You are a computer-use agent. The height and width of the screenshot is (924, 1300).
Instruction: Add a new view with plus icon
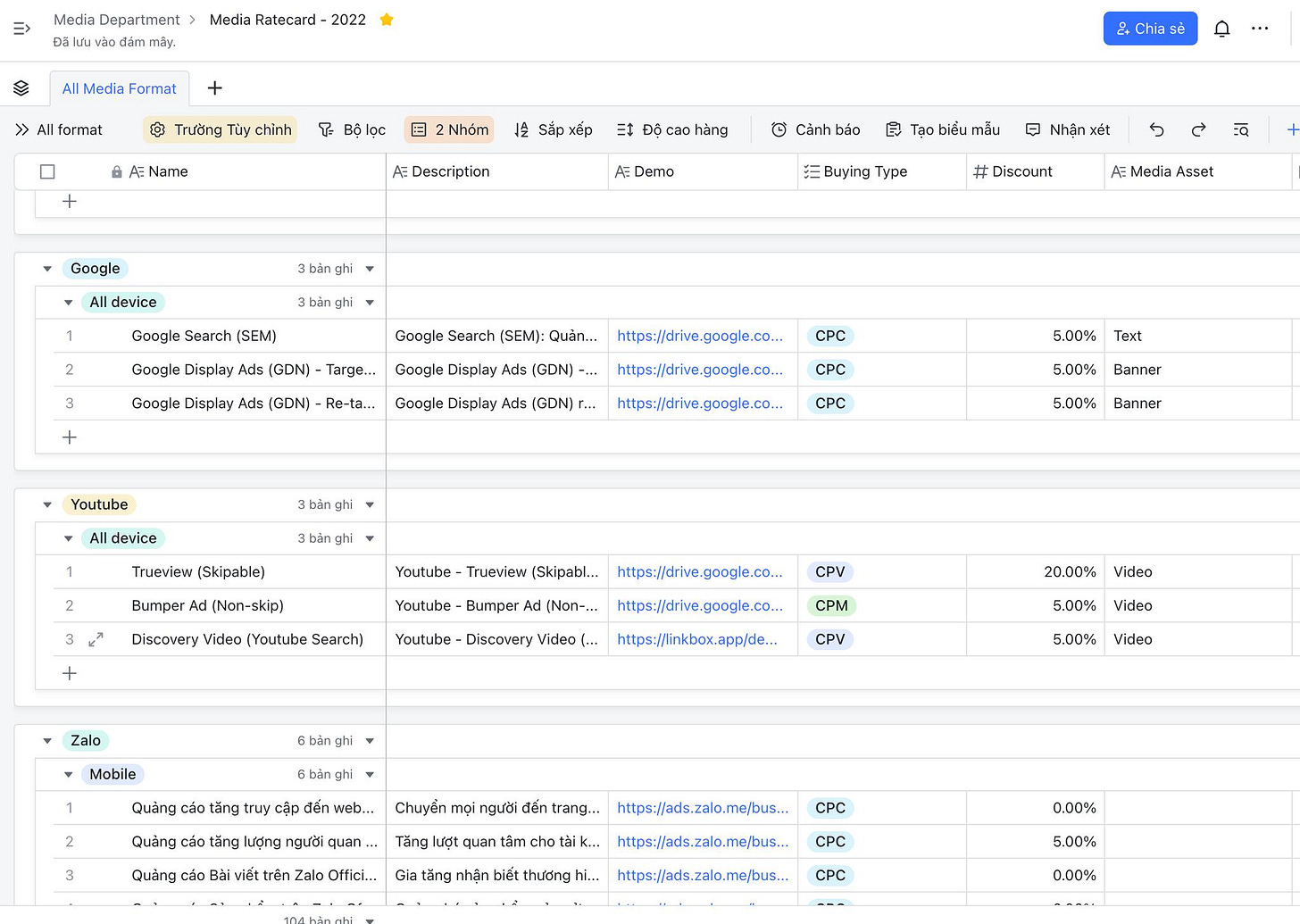pos(214,87)
